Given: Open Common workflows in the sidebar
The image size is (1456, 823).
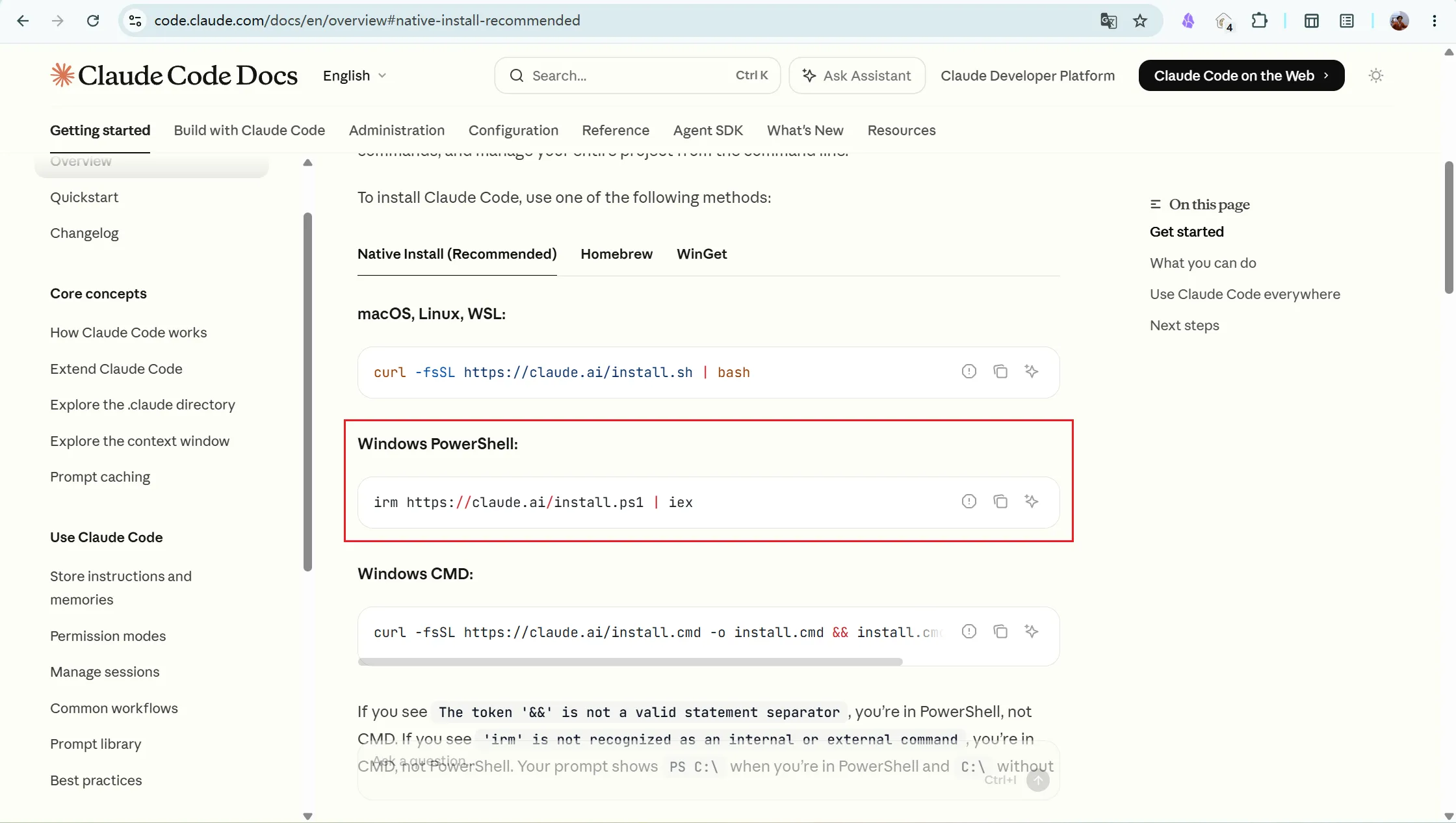Looking at the screenshot, I should pyautogui.click(x=114, y=708).
